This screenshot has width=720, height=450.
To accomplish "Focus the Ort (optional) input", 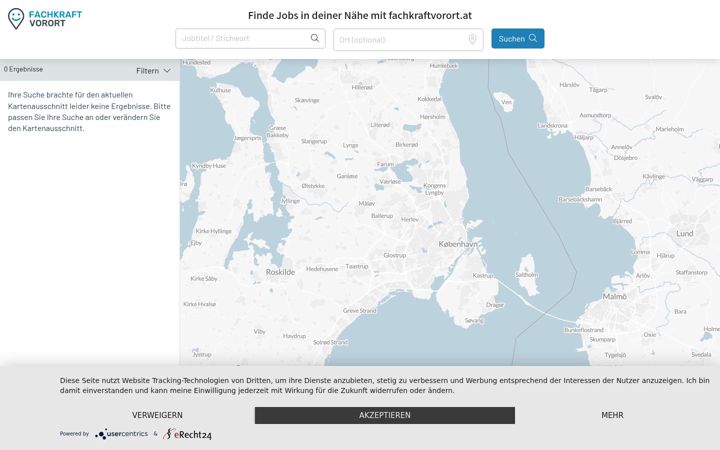I will click(408, 39).
